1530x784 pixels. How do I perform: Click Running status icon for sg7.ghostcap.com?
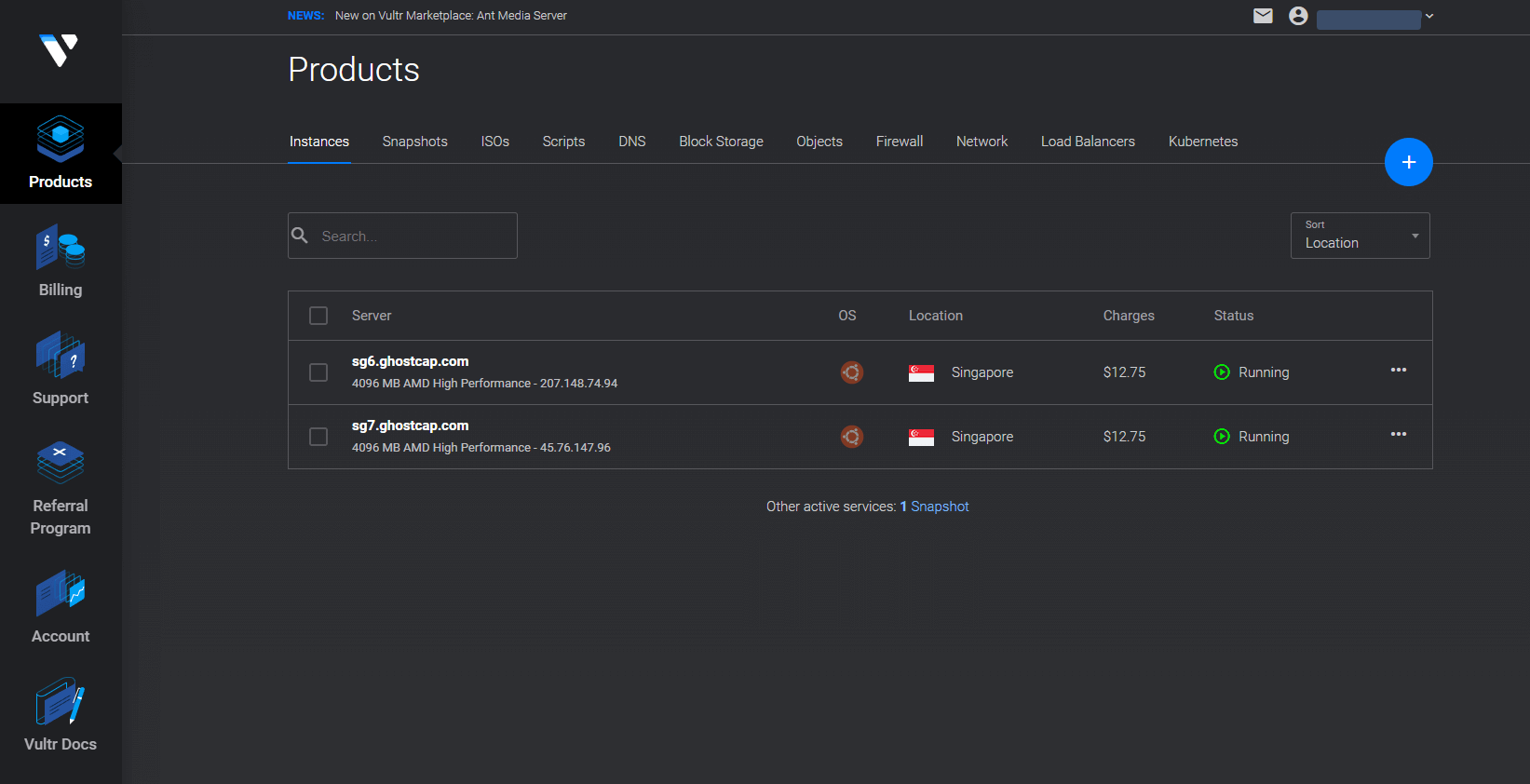(1222, 437)
